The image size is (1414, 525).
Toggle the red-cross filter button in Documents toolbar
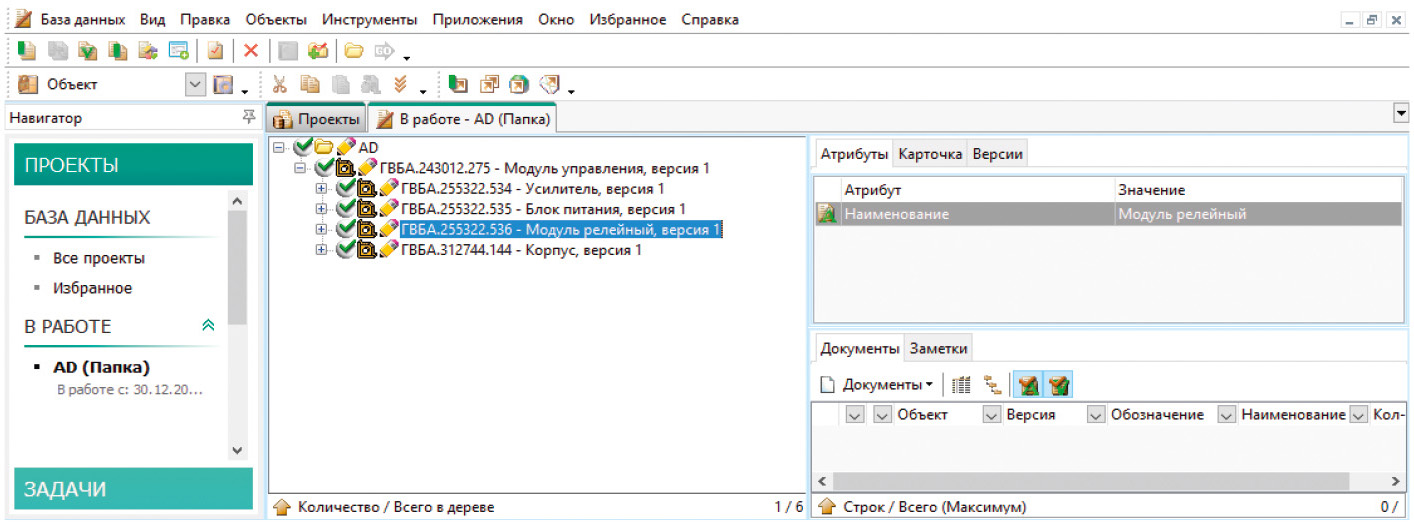(x=1027, y=384)
